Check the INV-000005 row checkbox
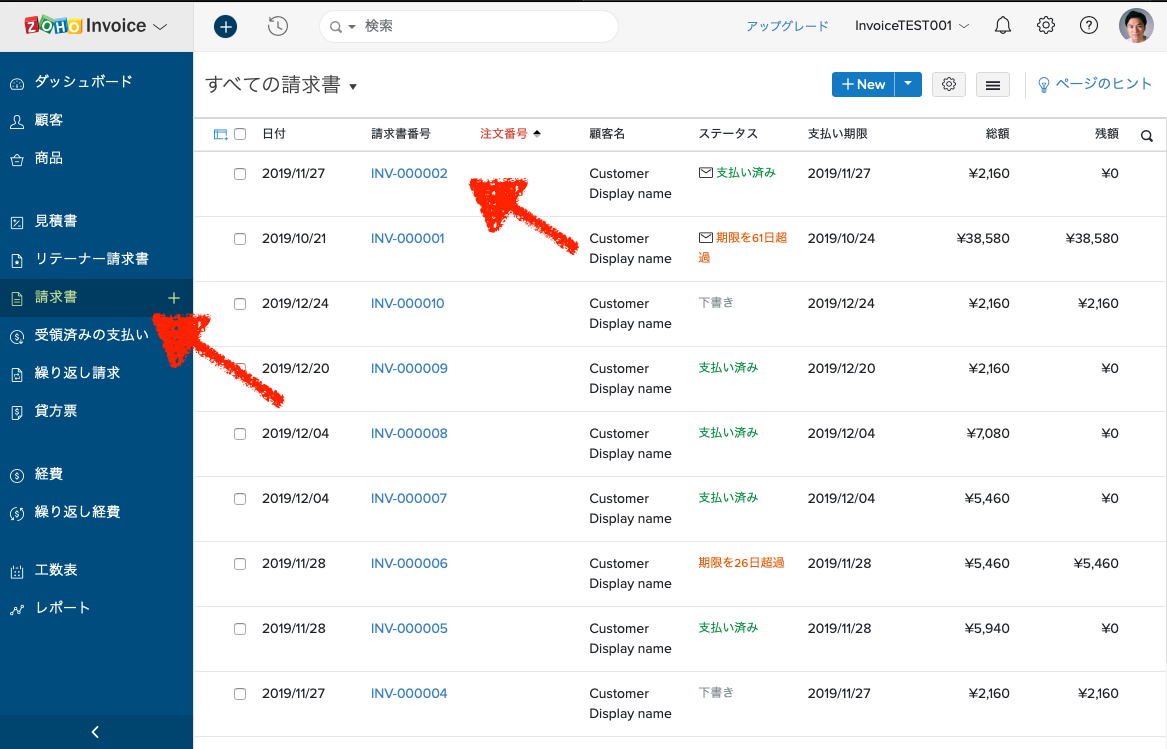The image size is (1167, 749). point(240,629)
